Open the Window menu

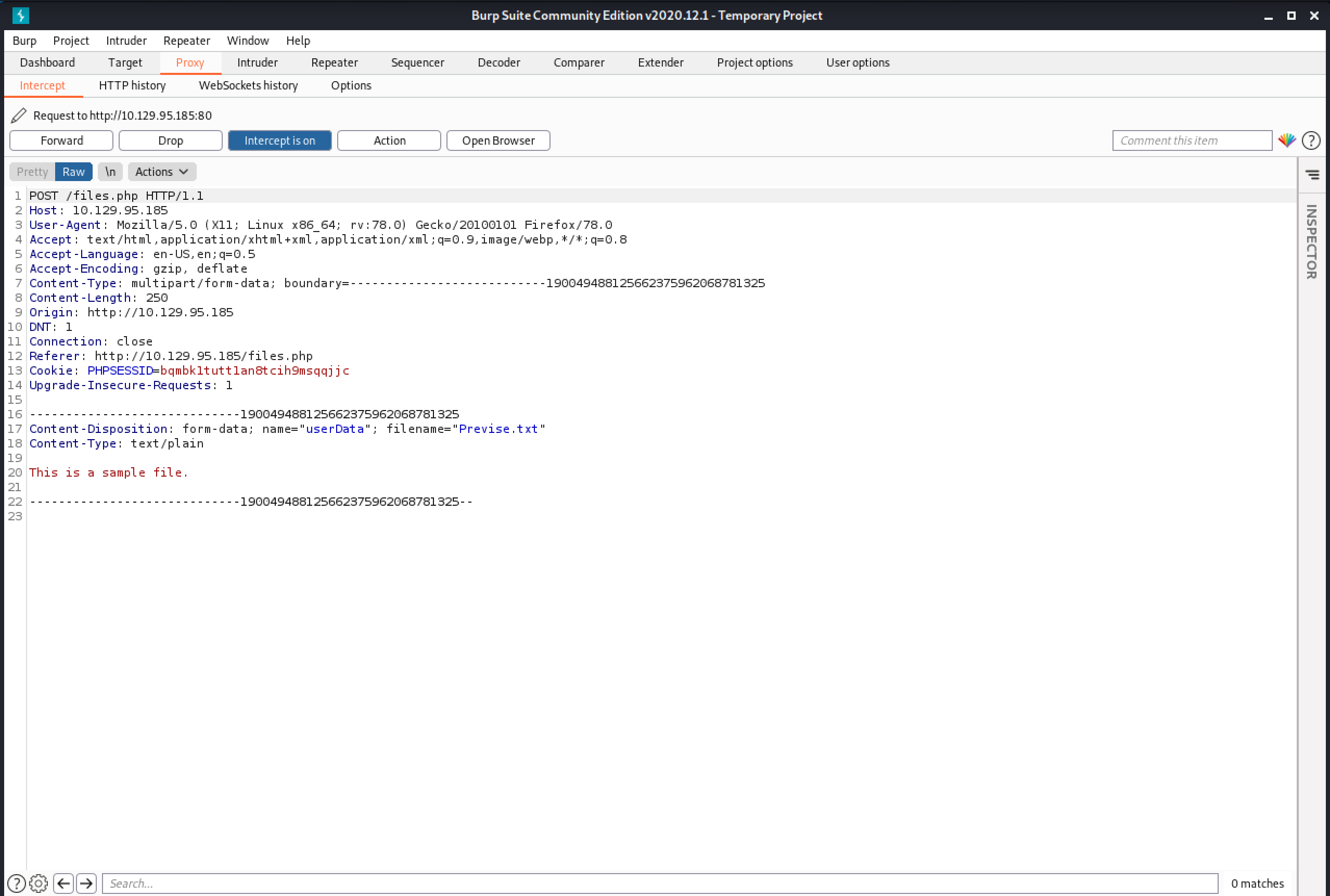pyautogui.click(x=247, y=41)
